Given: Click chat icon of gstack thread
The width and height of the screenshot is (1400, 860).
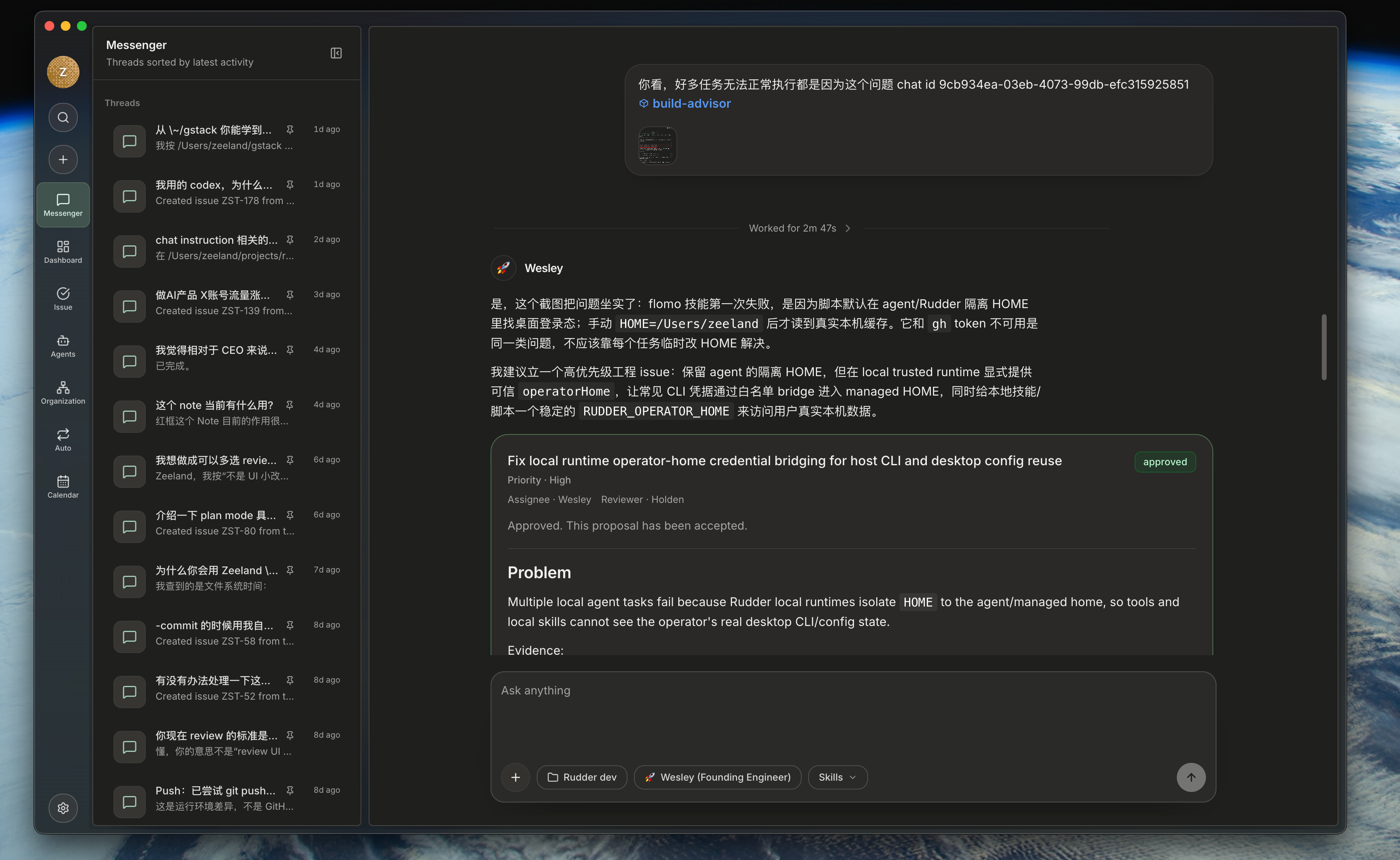Looking at the screenshot, I should point(130,141).
